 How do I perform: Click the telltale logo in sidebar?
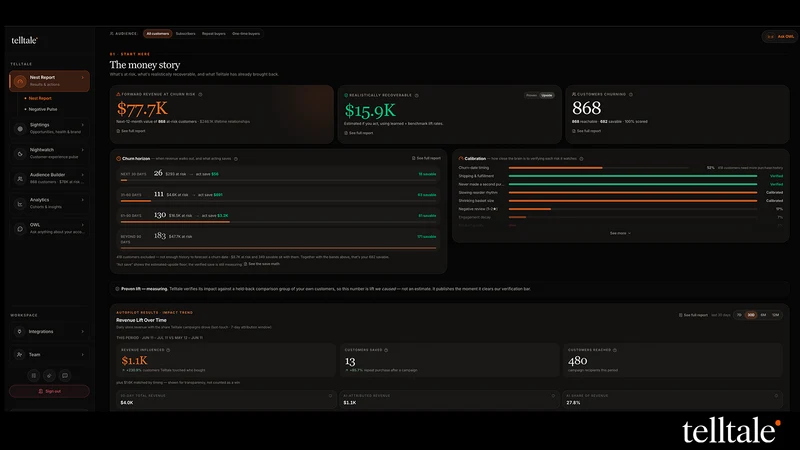24,40
